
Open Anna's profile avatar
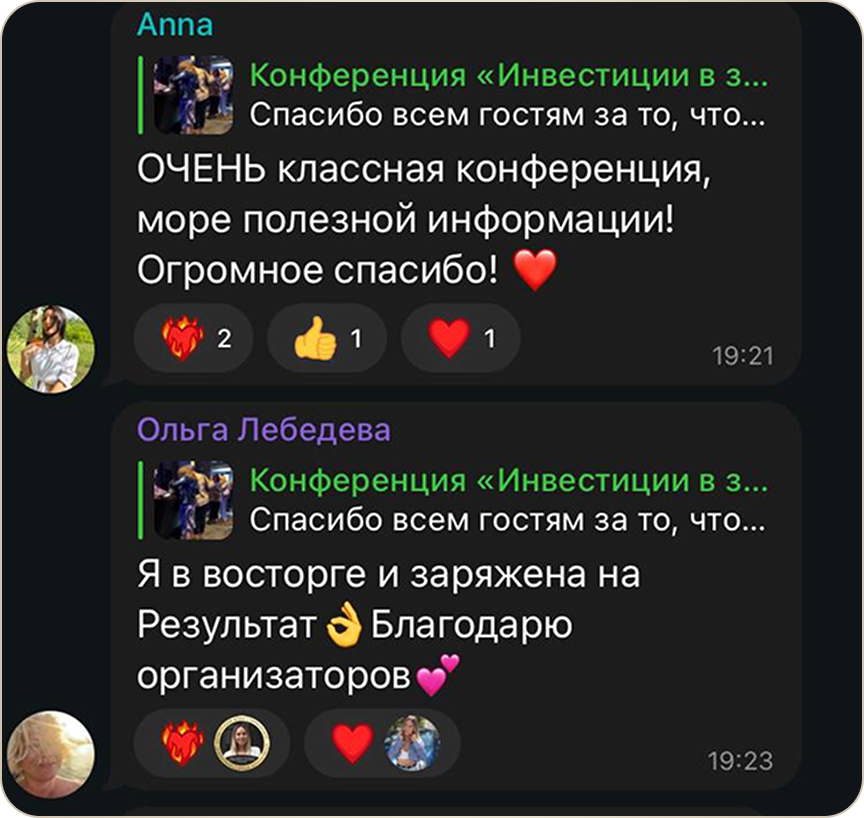(x=51, y=349)
